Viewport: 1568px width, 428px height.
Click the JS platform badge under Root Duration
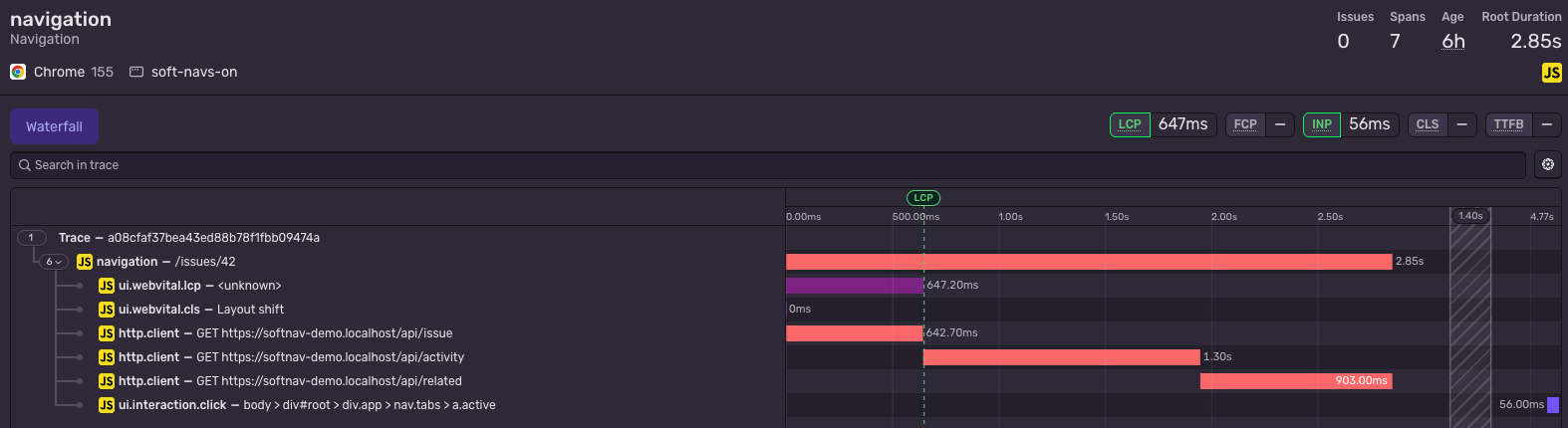point(1552,73)
